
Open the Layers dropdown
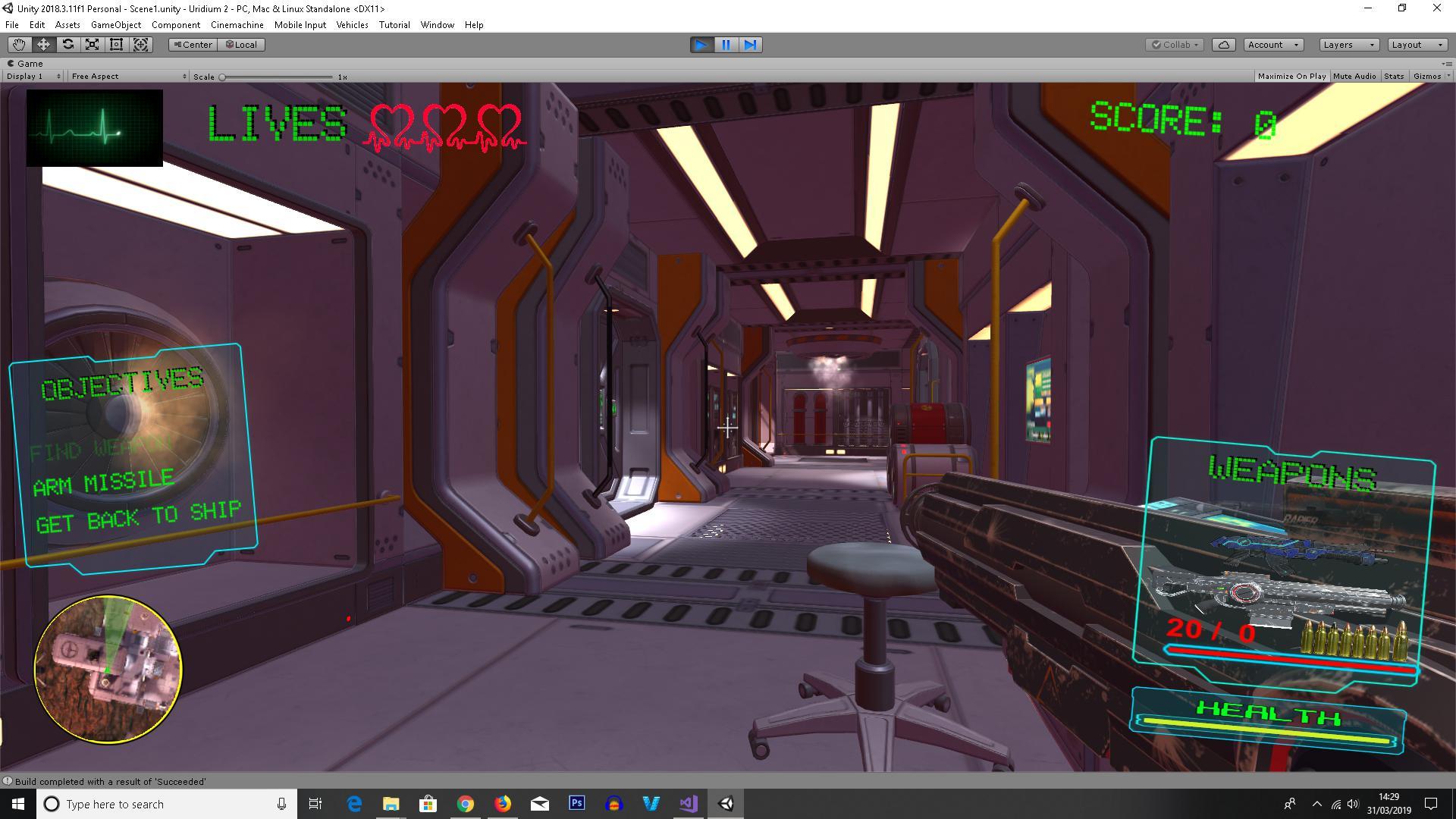point(1348,45)
